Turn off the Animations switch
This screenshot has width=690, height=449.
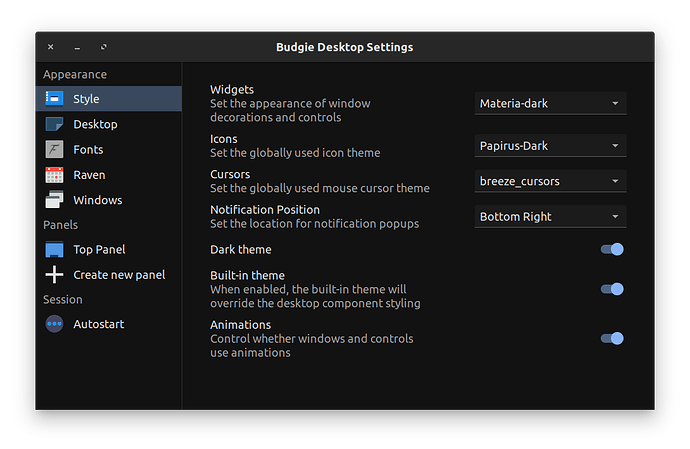pos(612,339)
